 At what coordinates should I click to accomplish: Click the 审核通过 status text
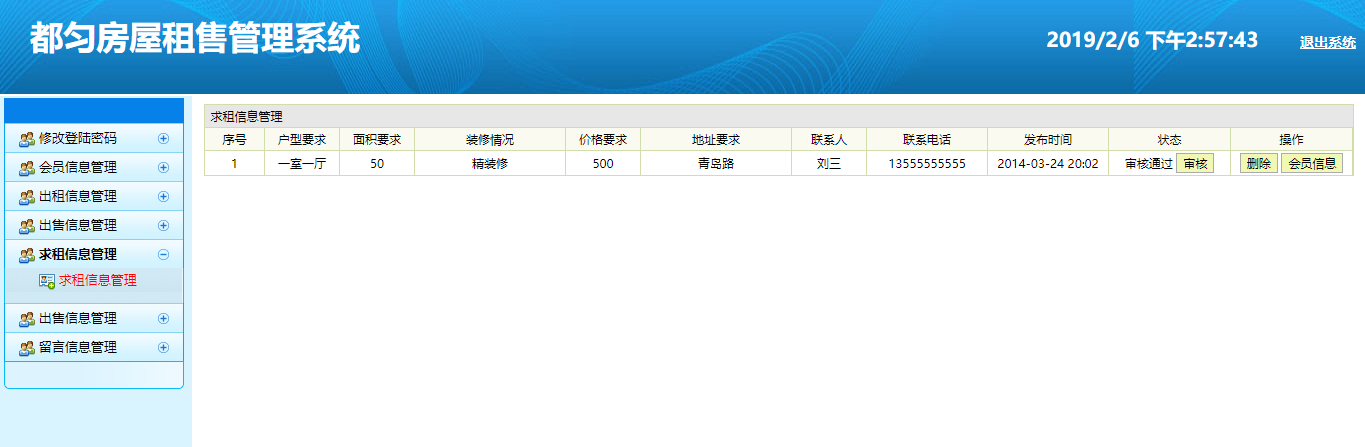[x=1148, y=163]
